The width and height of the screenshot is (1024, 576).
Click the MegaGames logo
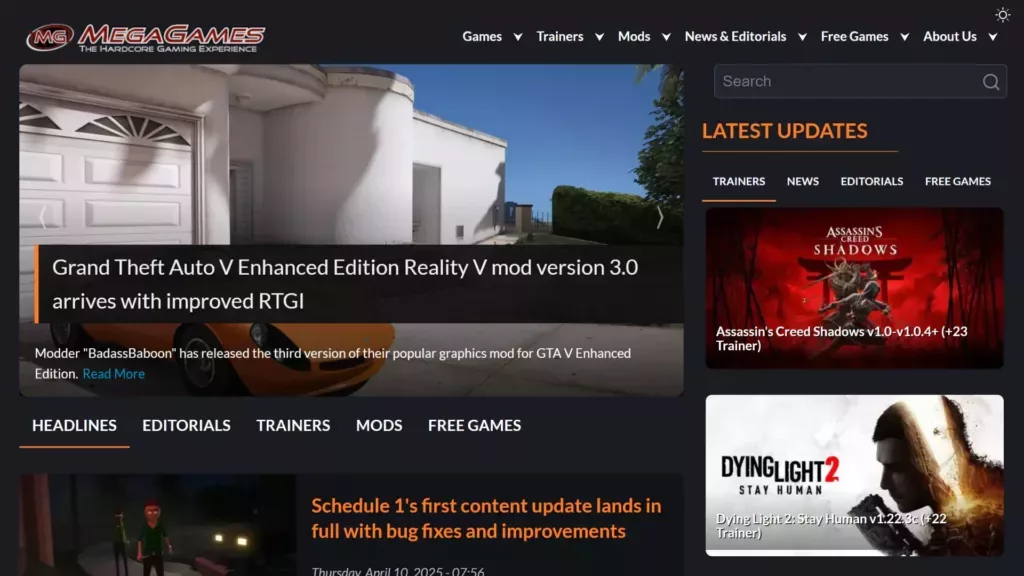(146, 37)
